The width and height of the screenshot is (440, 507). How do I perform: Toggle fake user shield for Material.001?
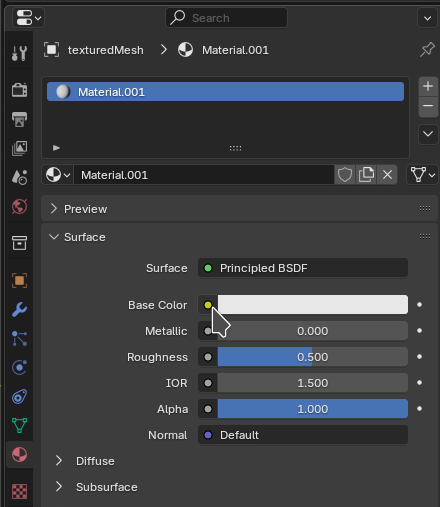345,175
